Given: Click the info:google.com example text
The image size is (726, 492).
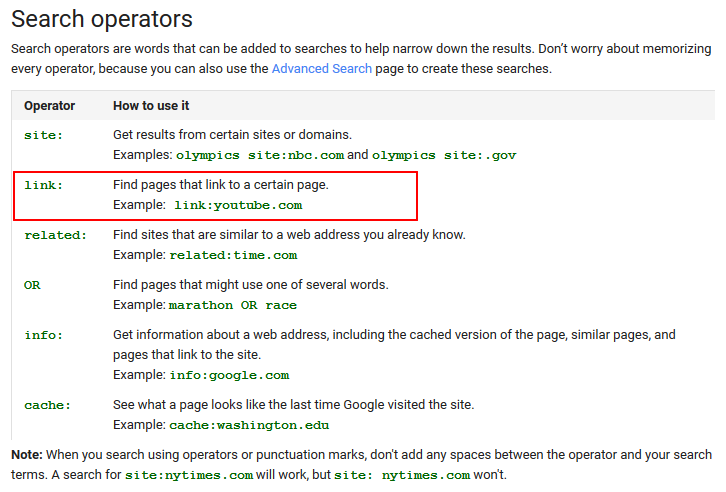Looking at the screenshot, I should (x=229, y=375).
